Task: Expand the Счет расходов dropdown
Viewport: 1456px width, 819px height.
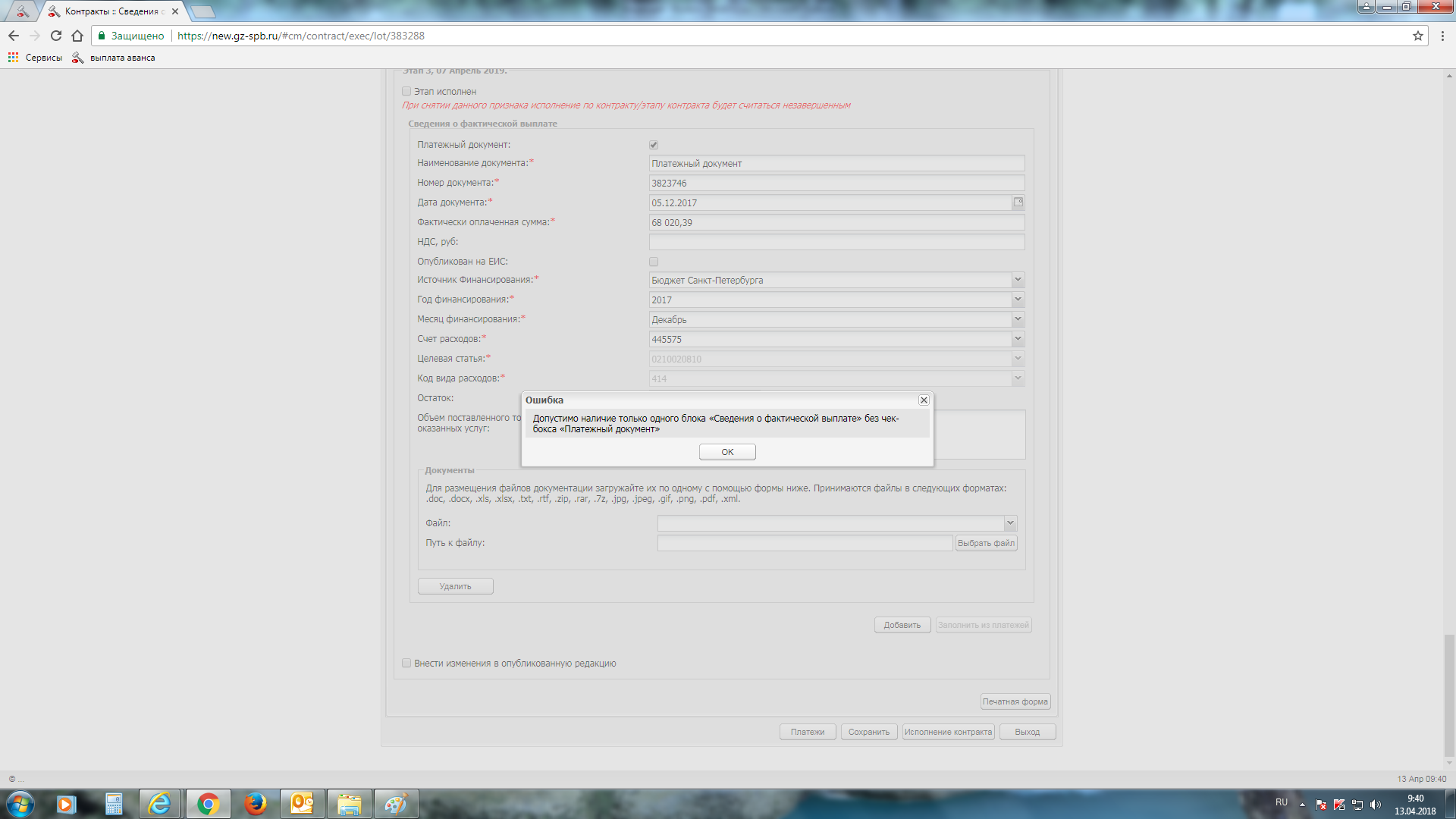Action: click(1018, 340)
